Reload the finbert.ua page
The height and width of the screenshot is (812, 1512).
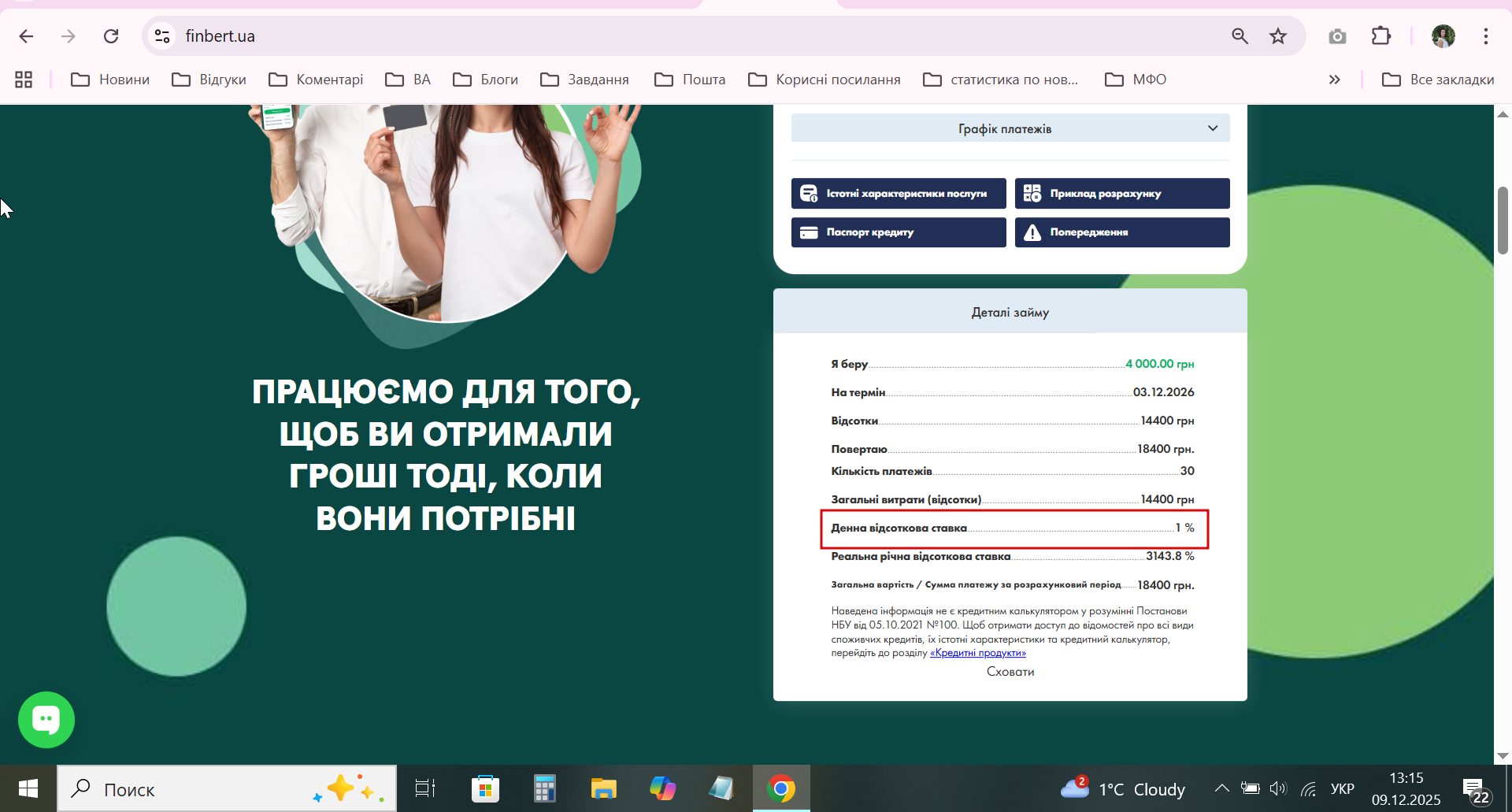(111, 36)
